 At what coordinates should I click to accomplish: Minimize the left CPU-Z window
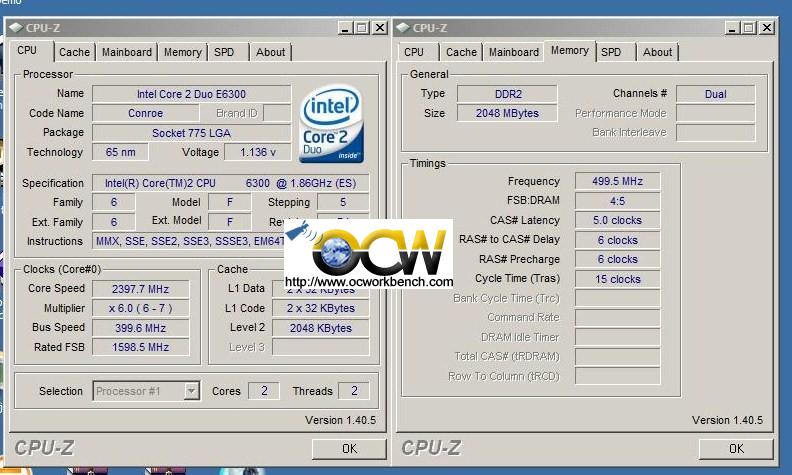pyautogui.click(x=345, y=28)
